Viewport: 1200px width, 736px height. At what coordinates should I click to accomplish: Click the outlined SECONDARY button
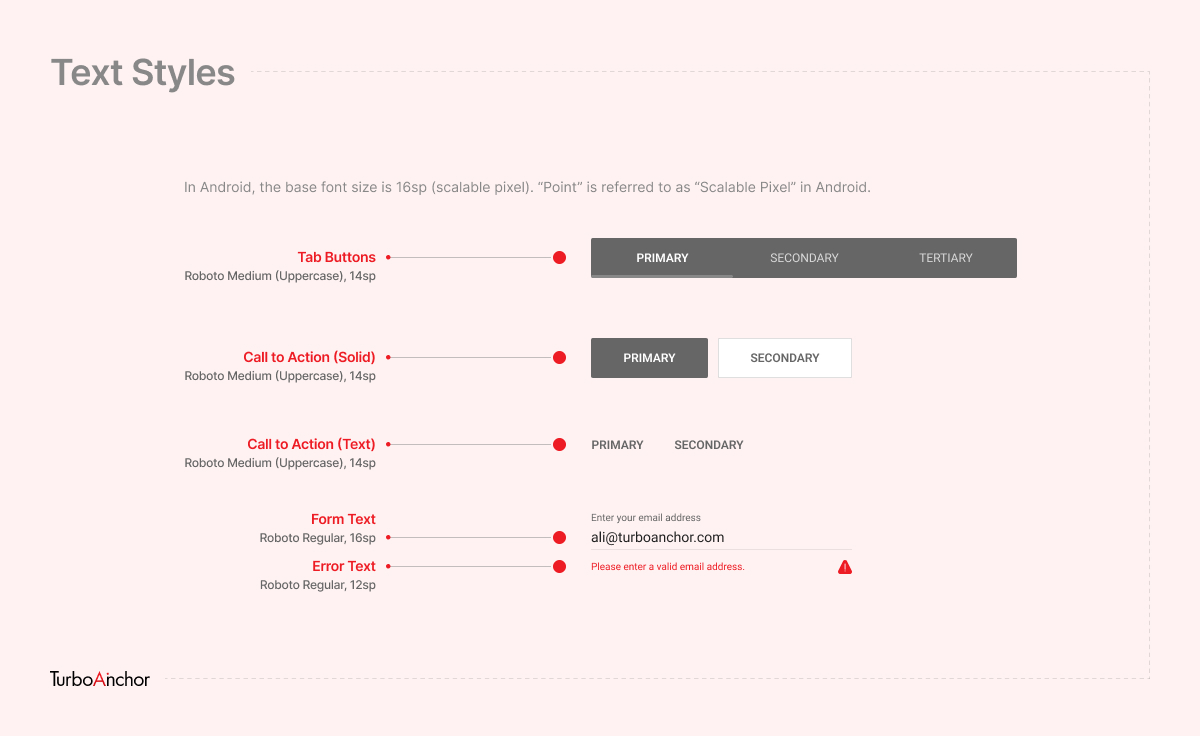(785, 358)
